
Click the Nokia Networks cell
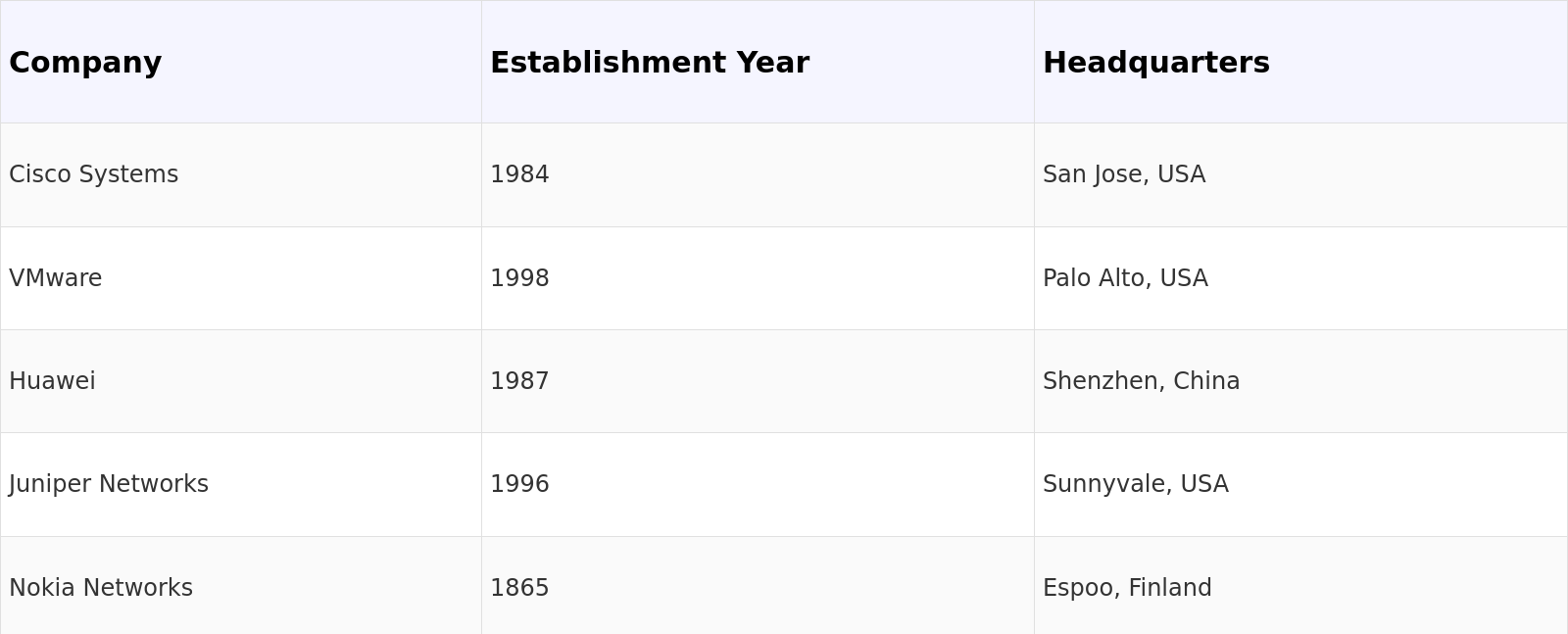click(101, 588)
